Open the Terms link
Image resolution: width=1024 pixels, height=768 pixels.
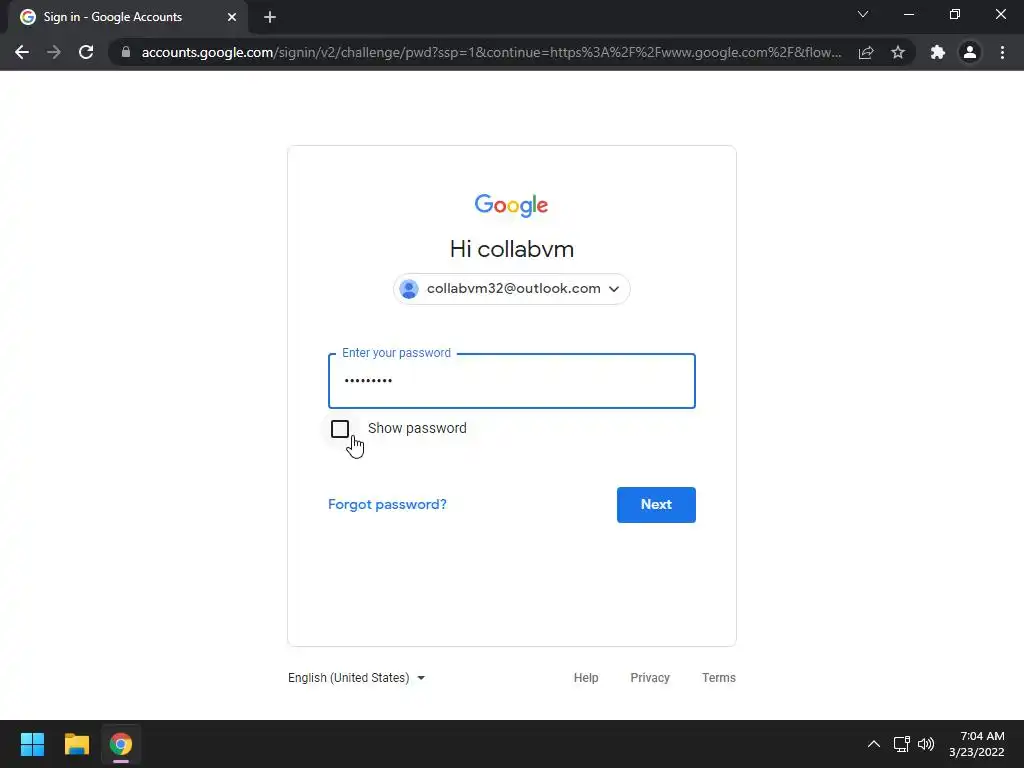[x=718, y=678]
